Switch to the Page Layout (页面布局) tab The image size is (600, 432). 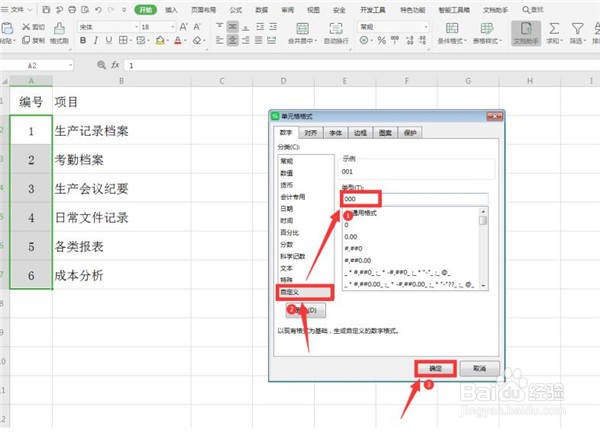pyautogui.click(x=204, y=10)
